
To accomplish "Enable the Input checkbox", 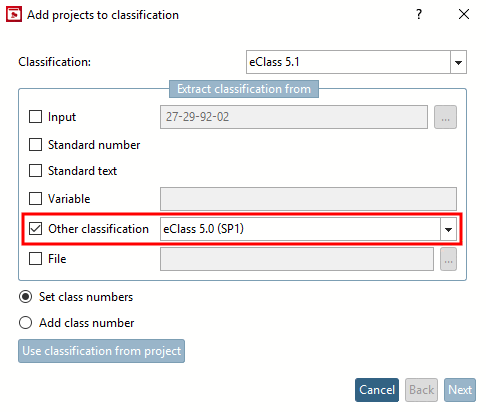I will coord(35,117).
